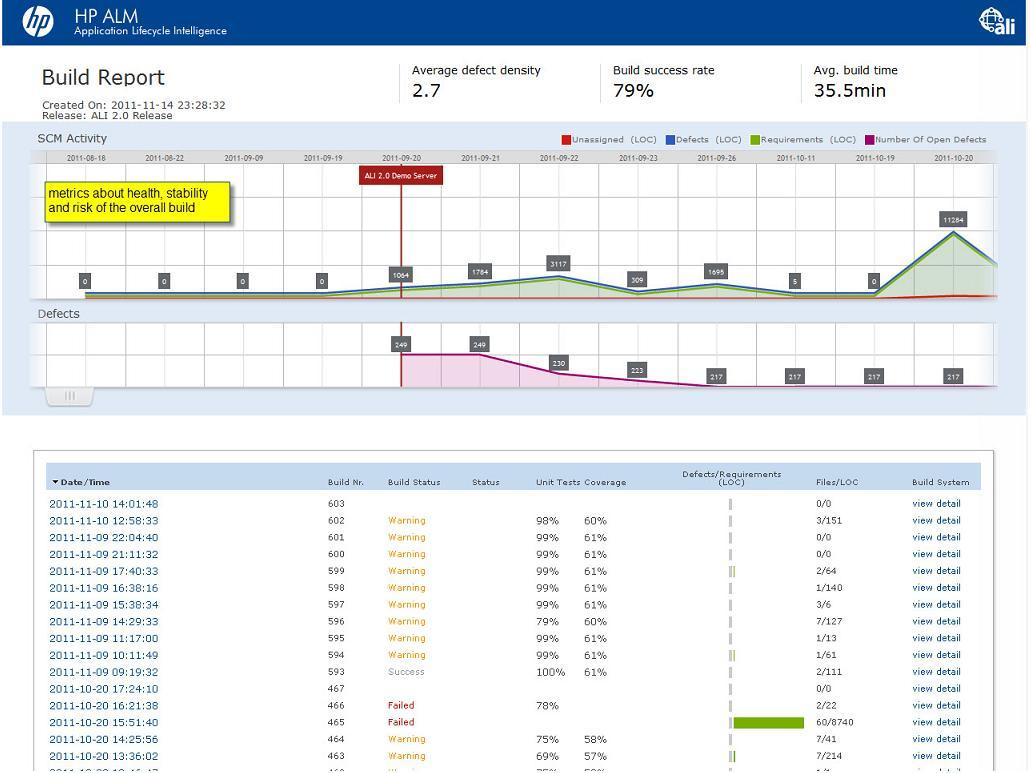The height and width of the screenshot is (773, 1031).
Task: Toggle Number Of Open Defects legend swatch
Action: click(869, 140)
